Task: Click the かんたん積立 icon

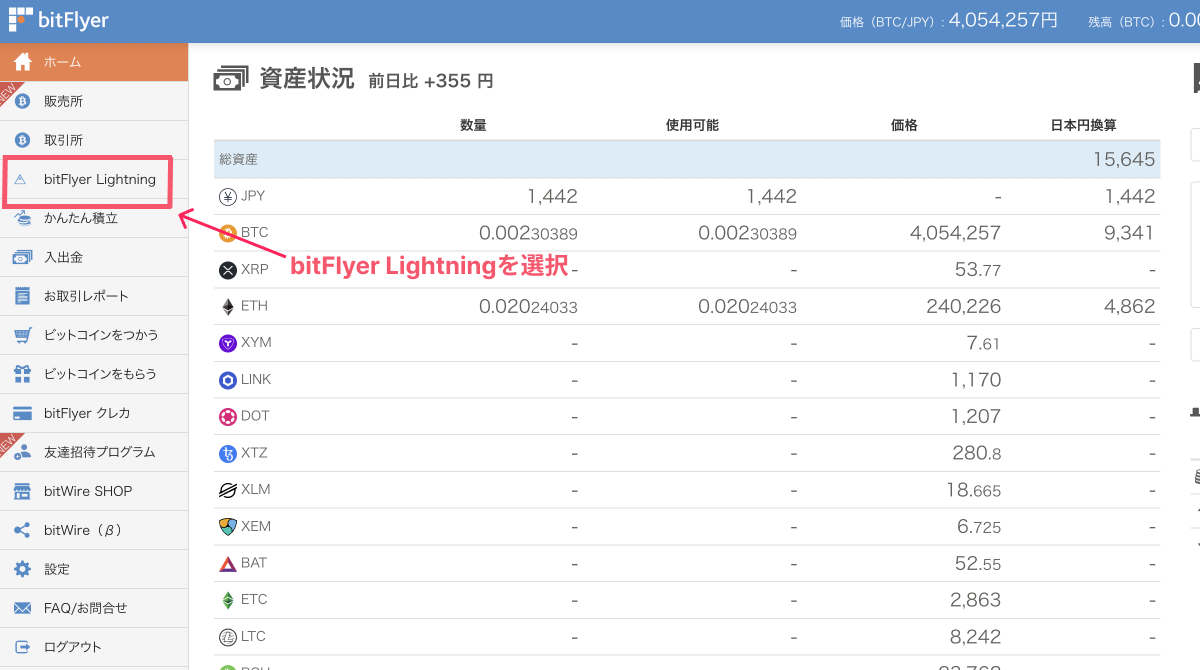Action: [x=22, y=218]
